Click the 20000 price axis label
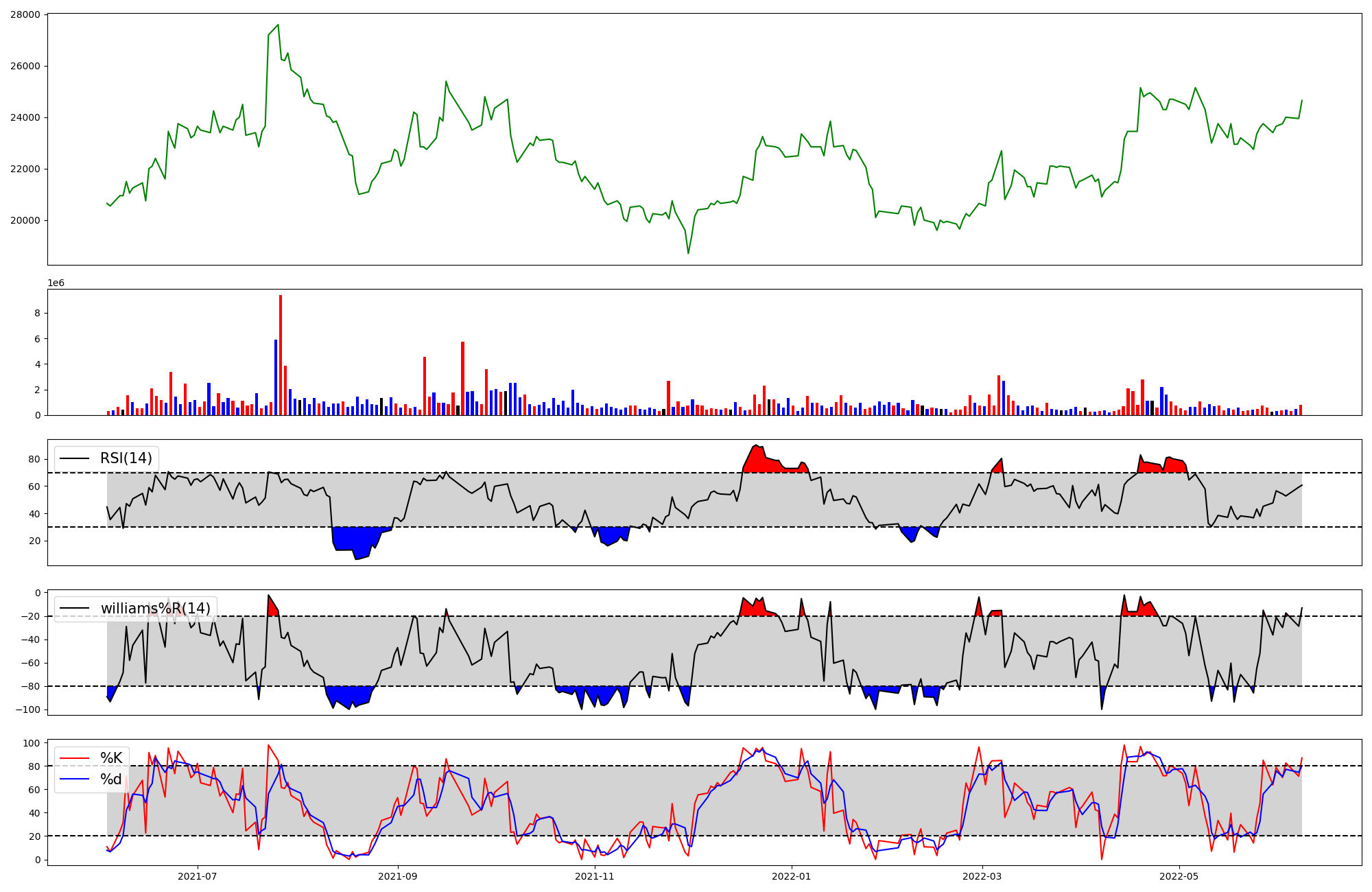Screen dimensions: 1372x892 point(25,220)
